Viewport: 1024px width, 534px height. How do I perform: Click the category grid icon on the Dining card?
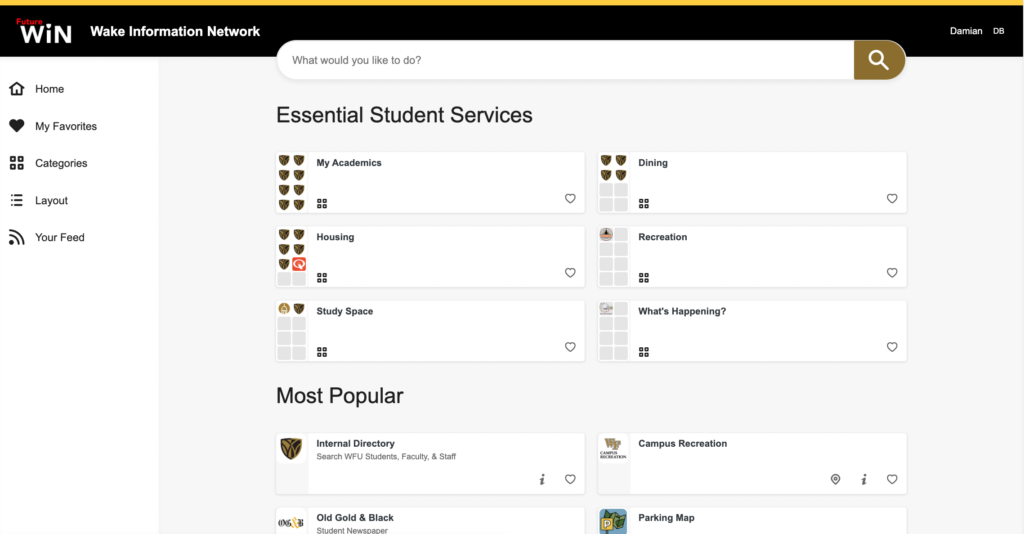click(644, 204)
